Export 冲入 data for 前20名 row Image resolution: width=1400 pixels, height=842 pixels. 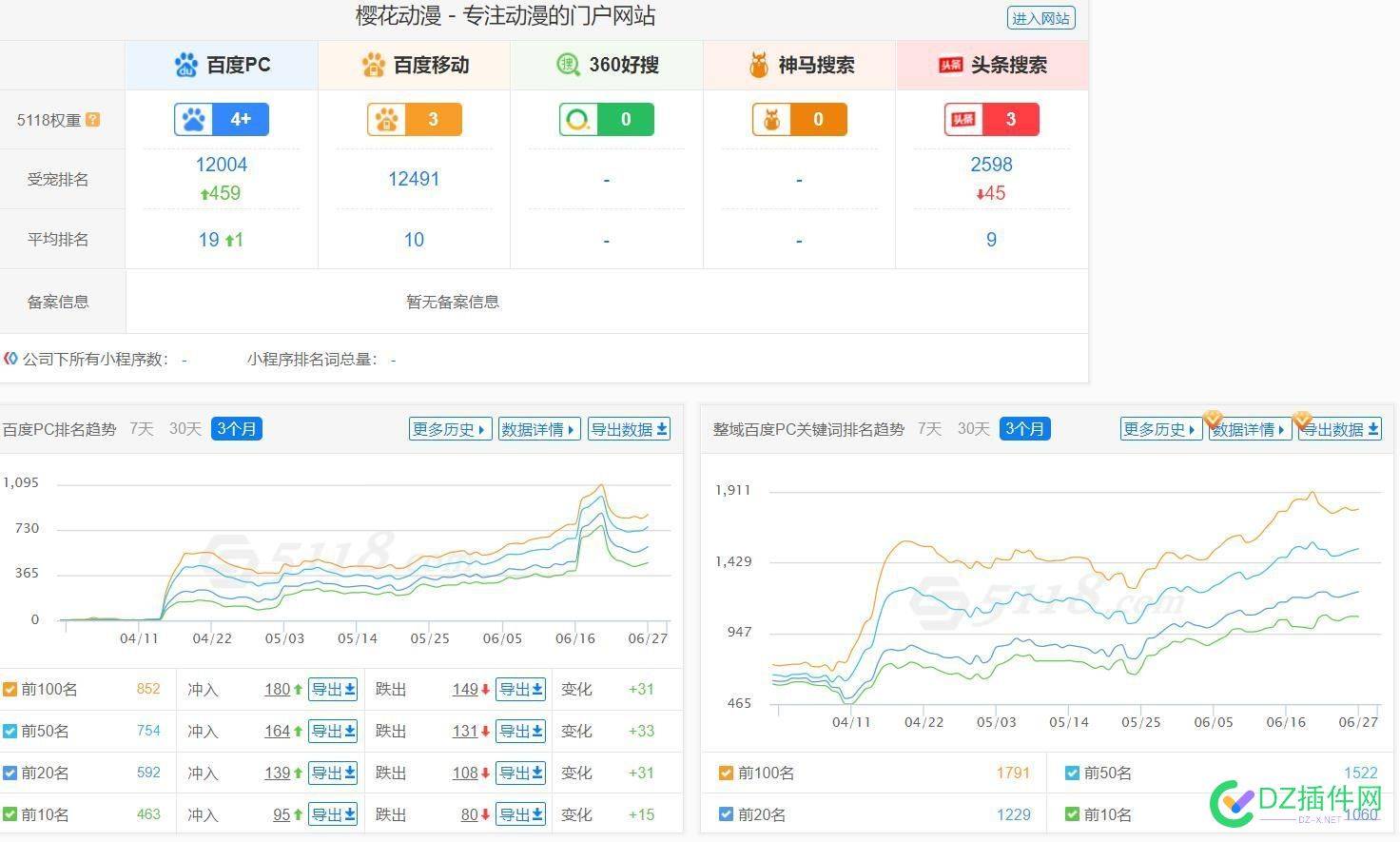tap(333, 773)
